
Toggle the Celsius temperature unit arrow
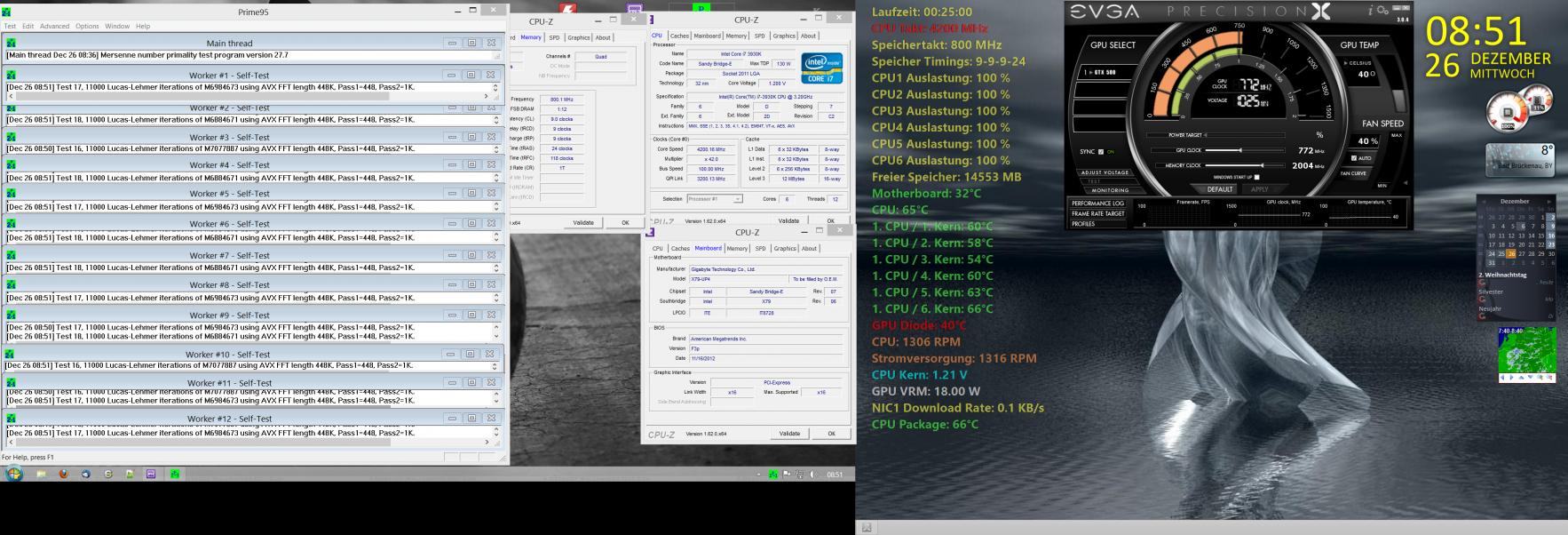click(x=1346, y=63)
